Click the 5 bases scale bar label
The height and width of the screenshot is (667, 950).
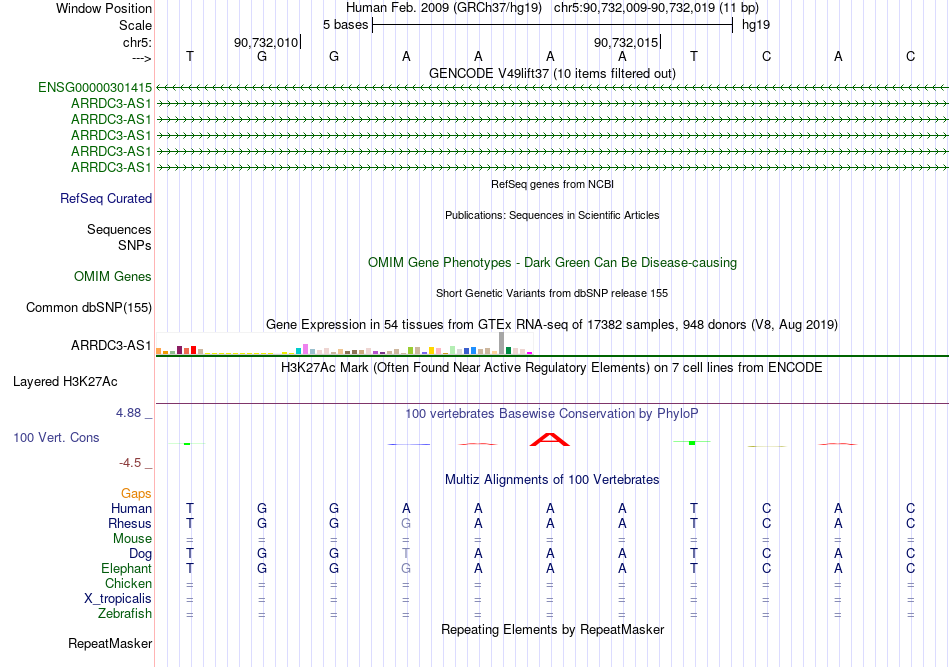pyautogui.click(x=345, y=25)
